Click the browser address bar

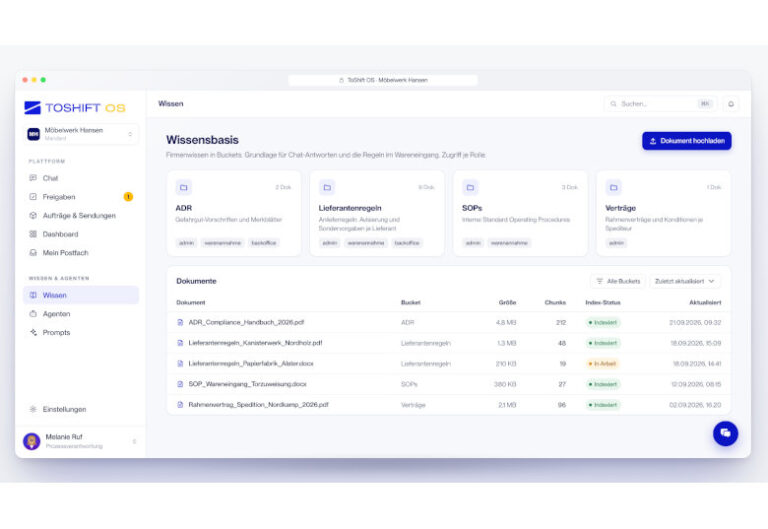tap(383, 80)
